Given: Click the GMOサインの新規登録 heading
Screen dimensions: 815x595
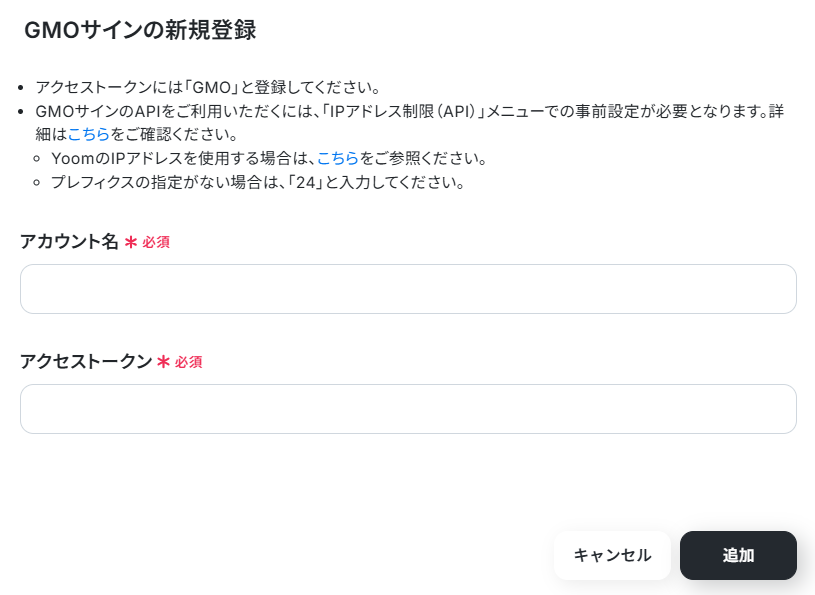Looking at the screenshot, I should pos(140,31).
